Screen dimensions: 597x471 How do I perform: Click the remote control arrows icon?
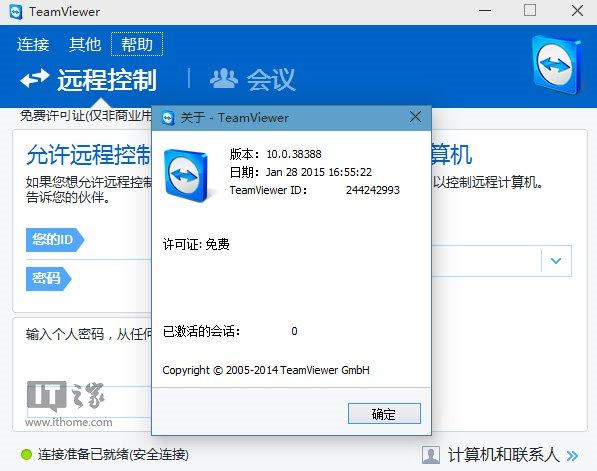coord(35,78)
